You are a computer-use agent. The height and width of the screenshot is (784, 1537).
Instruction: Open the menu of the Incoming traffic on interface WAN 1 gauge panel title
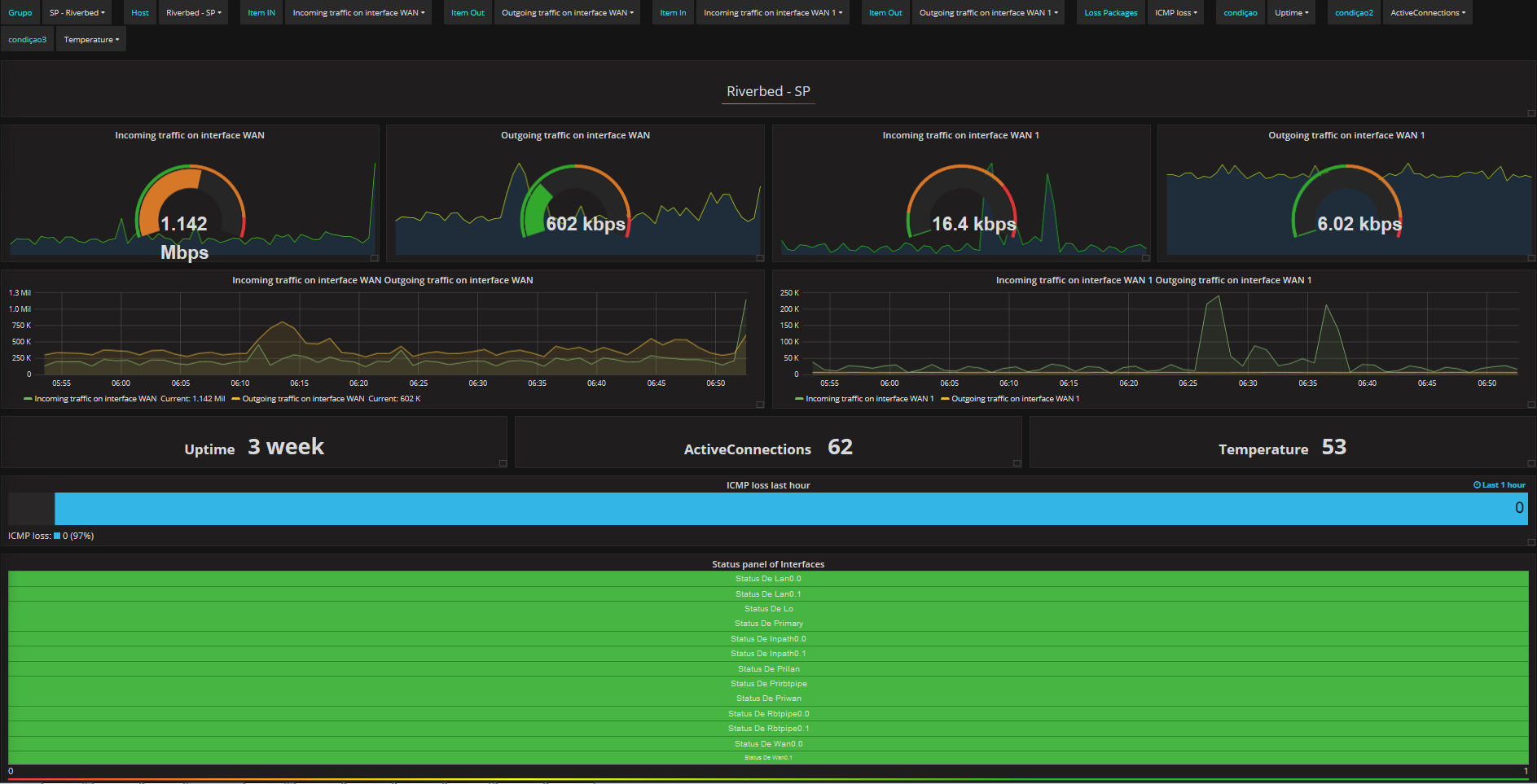961,135
